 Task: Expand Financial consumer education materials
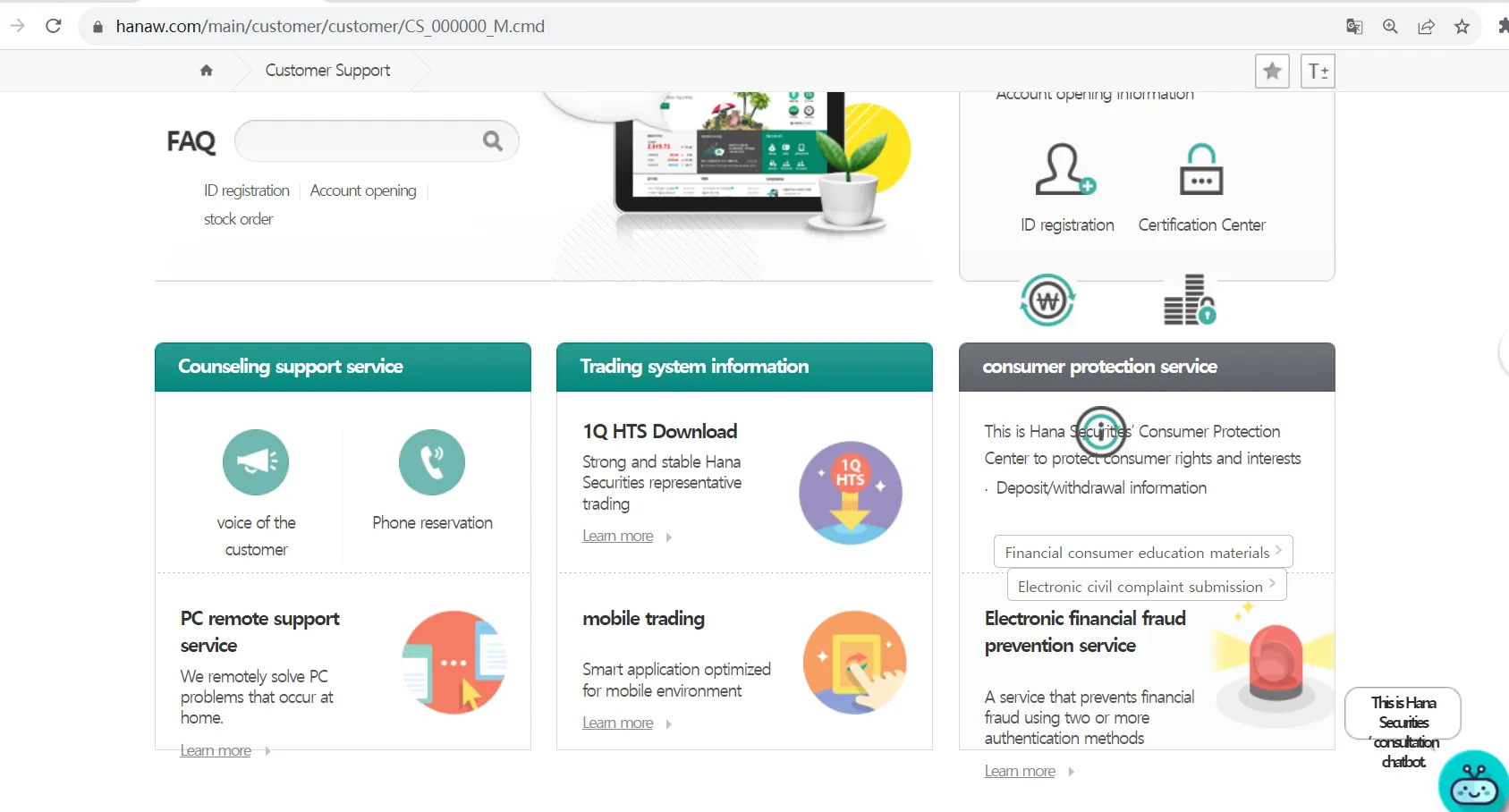[x=1143, y=552]
